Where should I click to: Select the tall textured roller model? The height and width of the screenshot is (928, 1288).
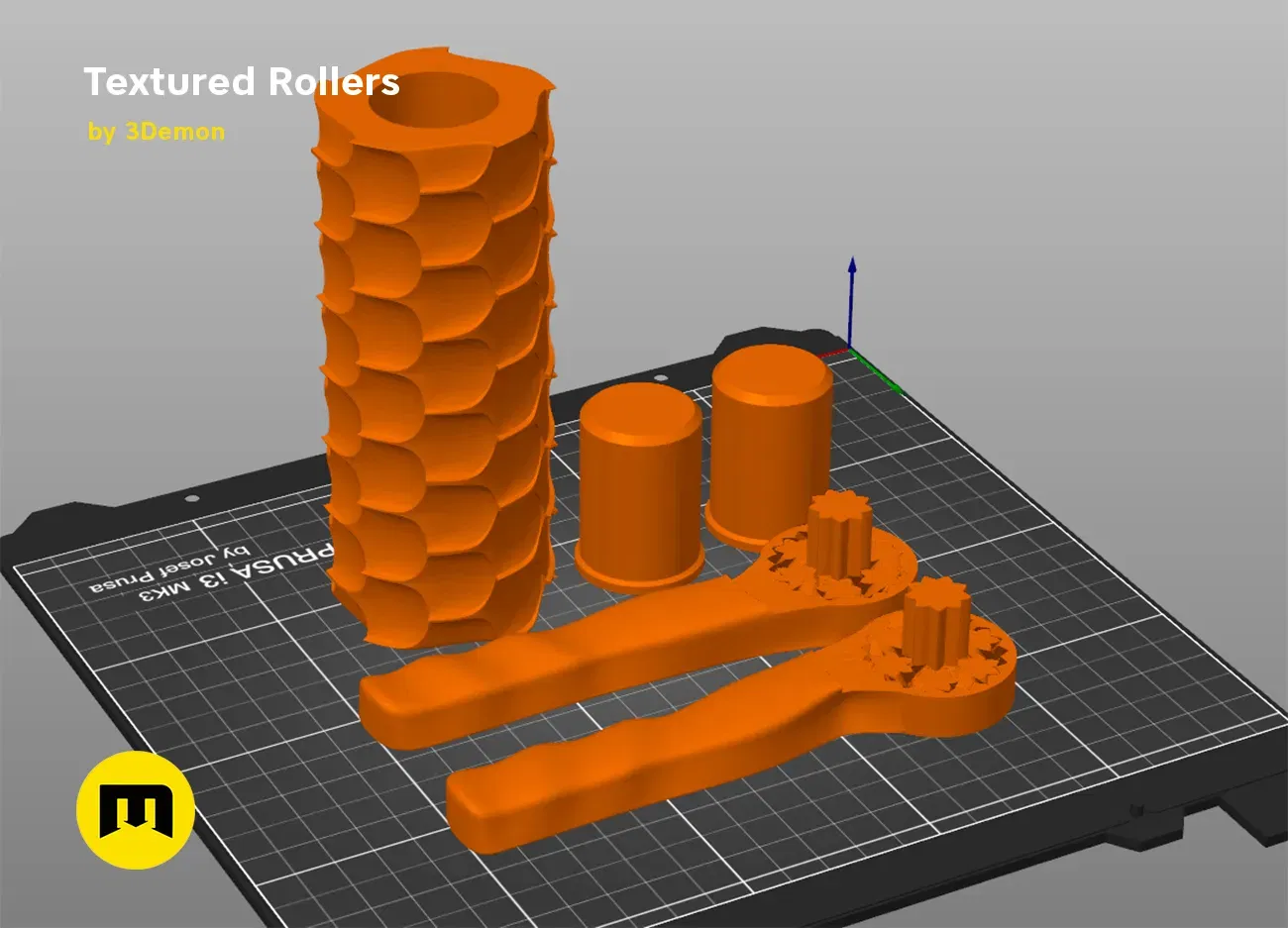click(433, 347)
